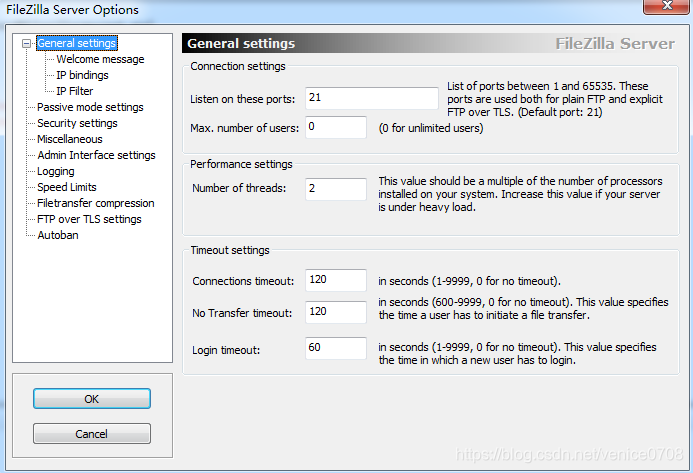
Task: Click the No Transfer timeout field
Action: pyautogui.click(x=336, y=312)
